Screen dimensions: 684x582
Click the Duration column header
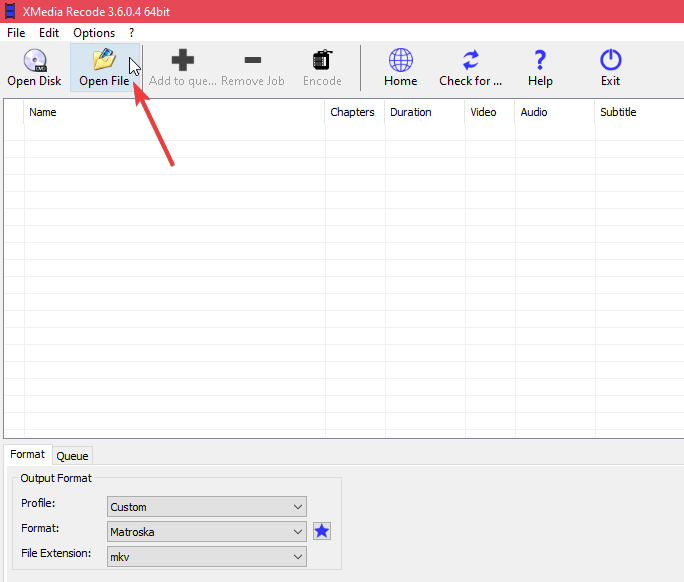[425, 112]
